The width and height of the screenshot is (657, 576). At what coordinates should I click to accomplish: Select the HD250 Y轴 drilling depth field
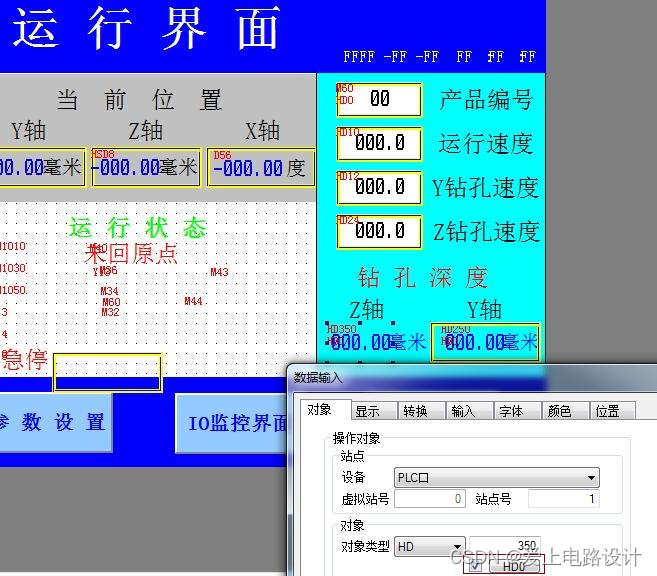click(x=485, y=342)
